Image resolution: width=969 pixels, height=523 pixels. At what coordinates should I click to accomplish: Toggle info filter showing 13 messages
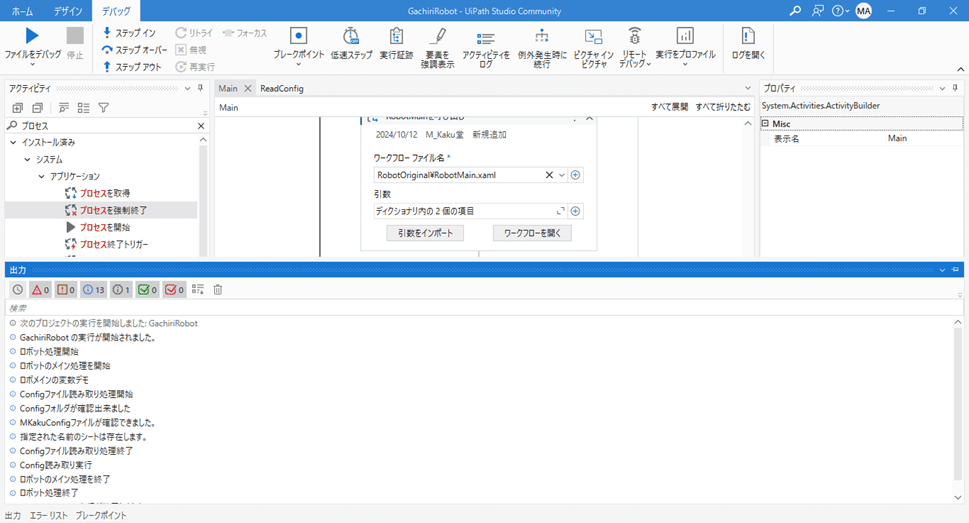(x=94, y=289)
